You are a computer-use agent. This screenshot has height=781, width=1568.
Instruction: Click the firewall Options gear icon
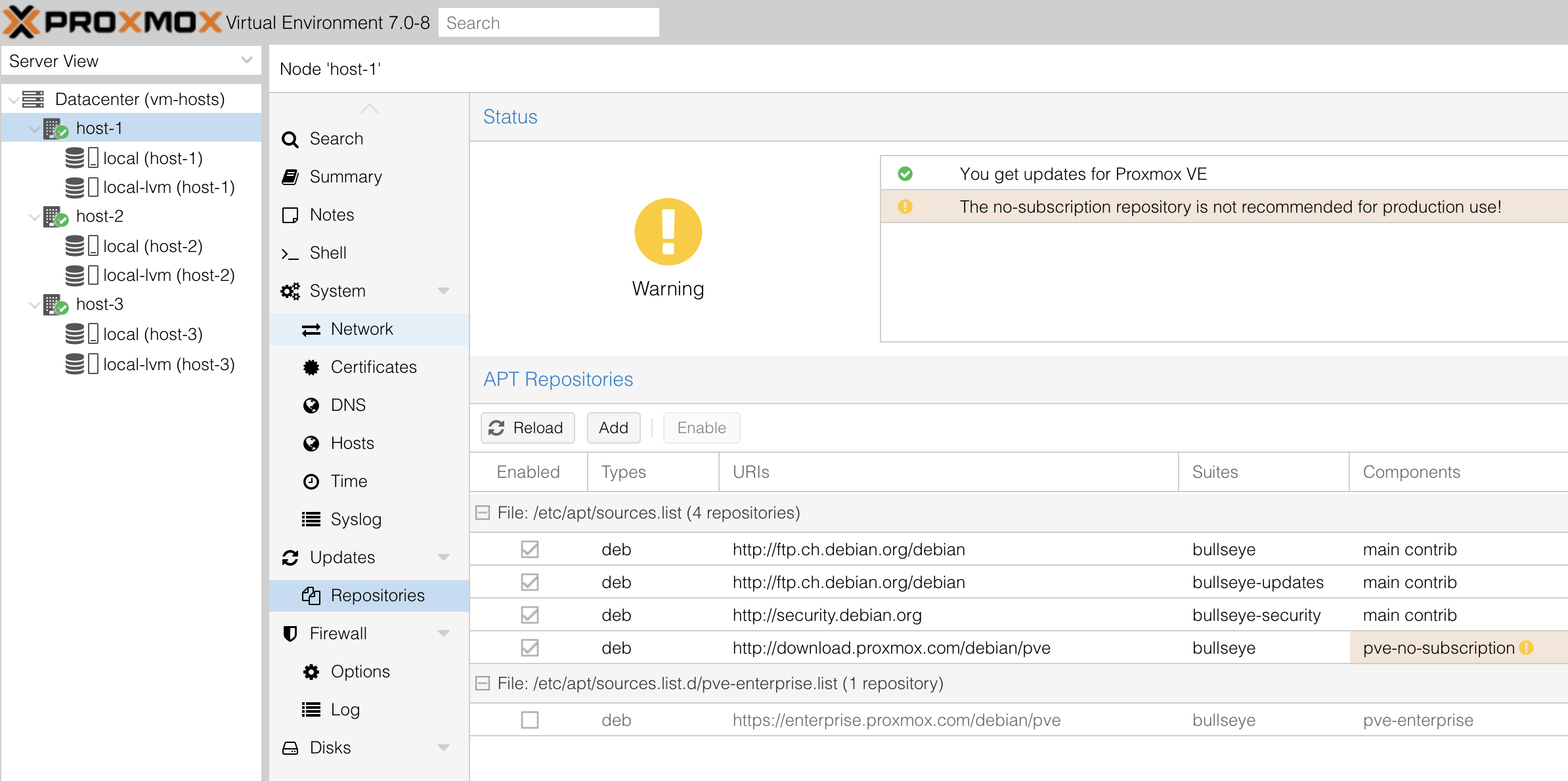click(x=311, y=672)
